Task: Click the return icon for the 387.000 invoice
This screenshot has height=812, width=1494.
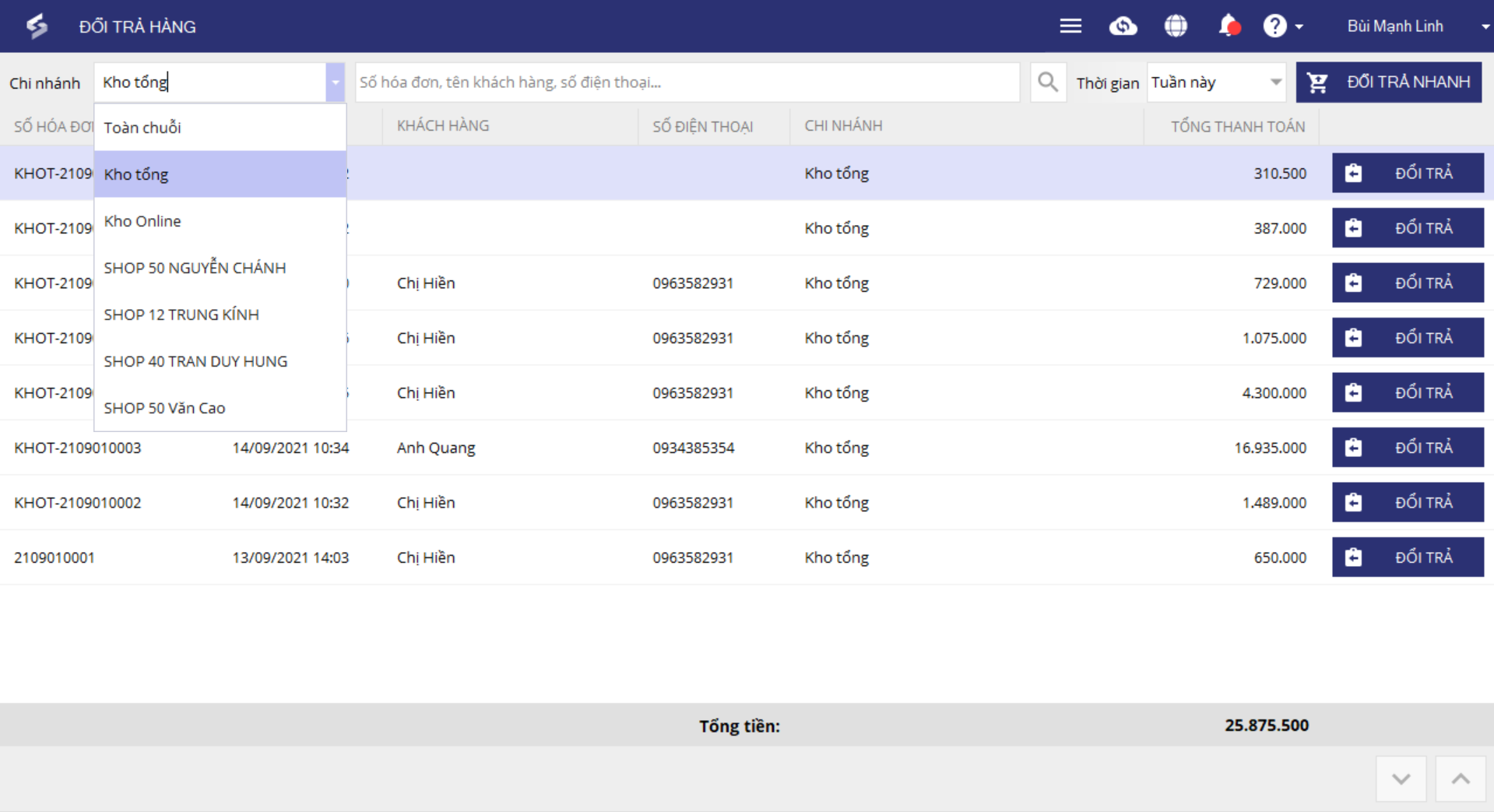Action: [x=1353, y=228]
